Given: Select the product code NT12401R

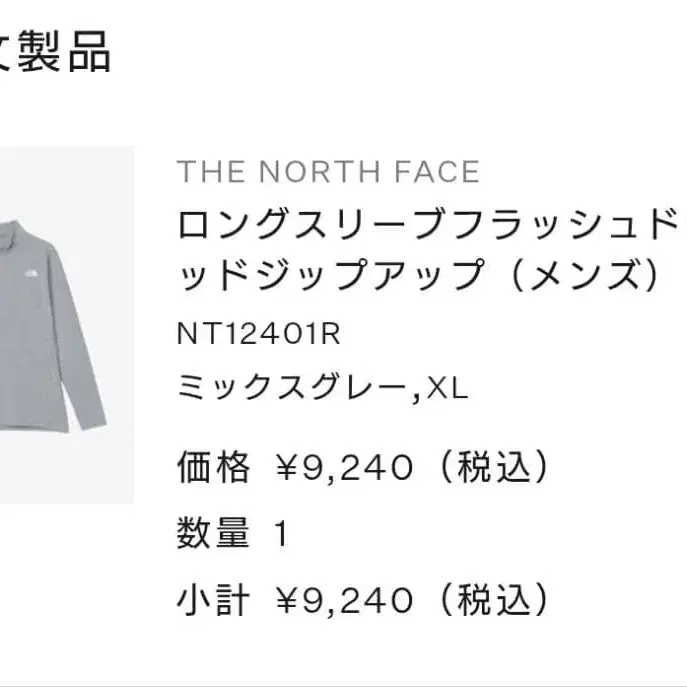Looking at the screenshot, I should pos(259,334).
